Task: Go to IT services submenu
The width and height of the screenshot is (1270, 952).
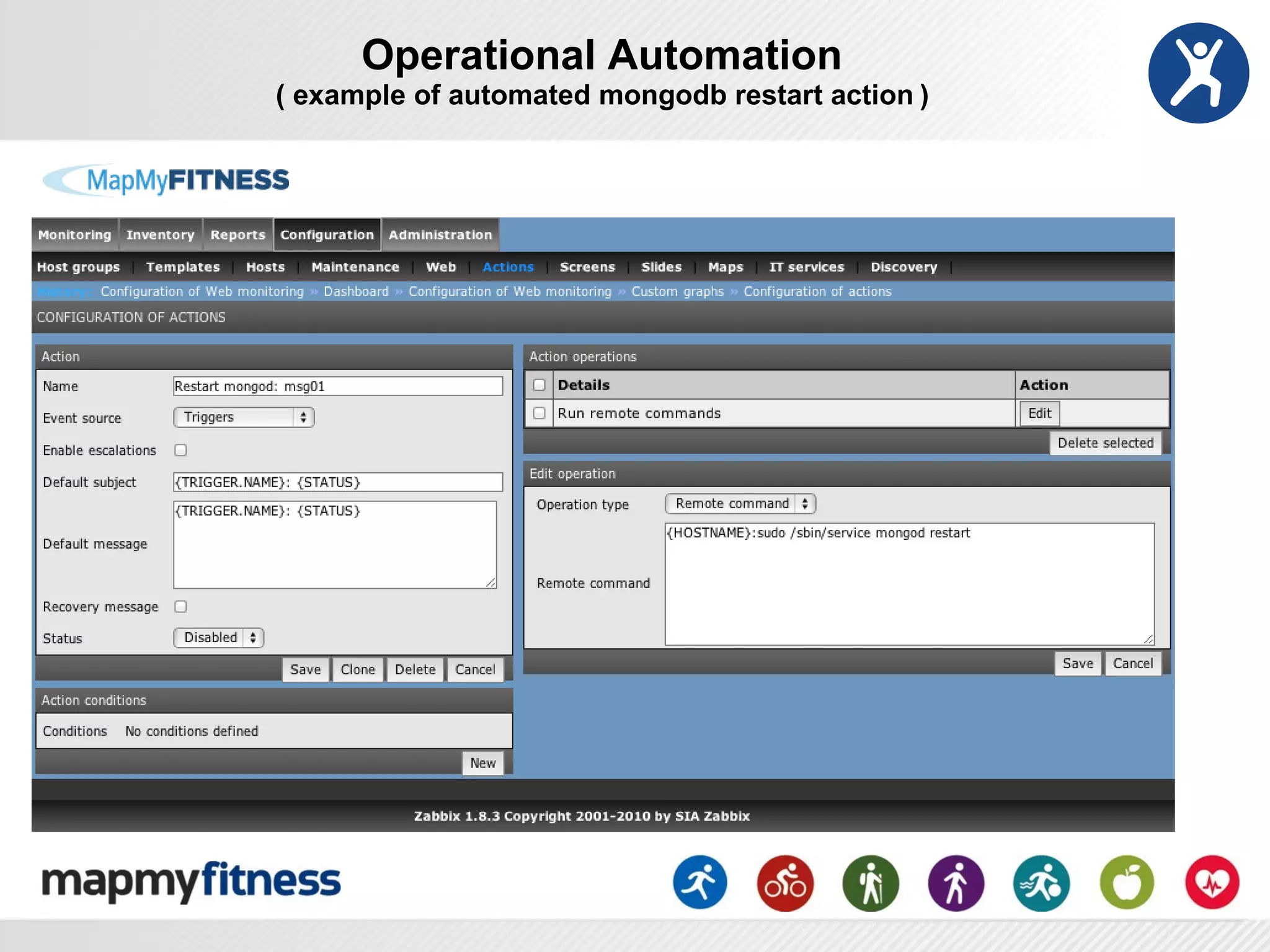Action: click(807, 267)
